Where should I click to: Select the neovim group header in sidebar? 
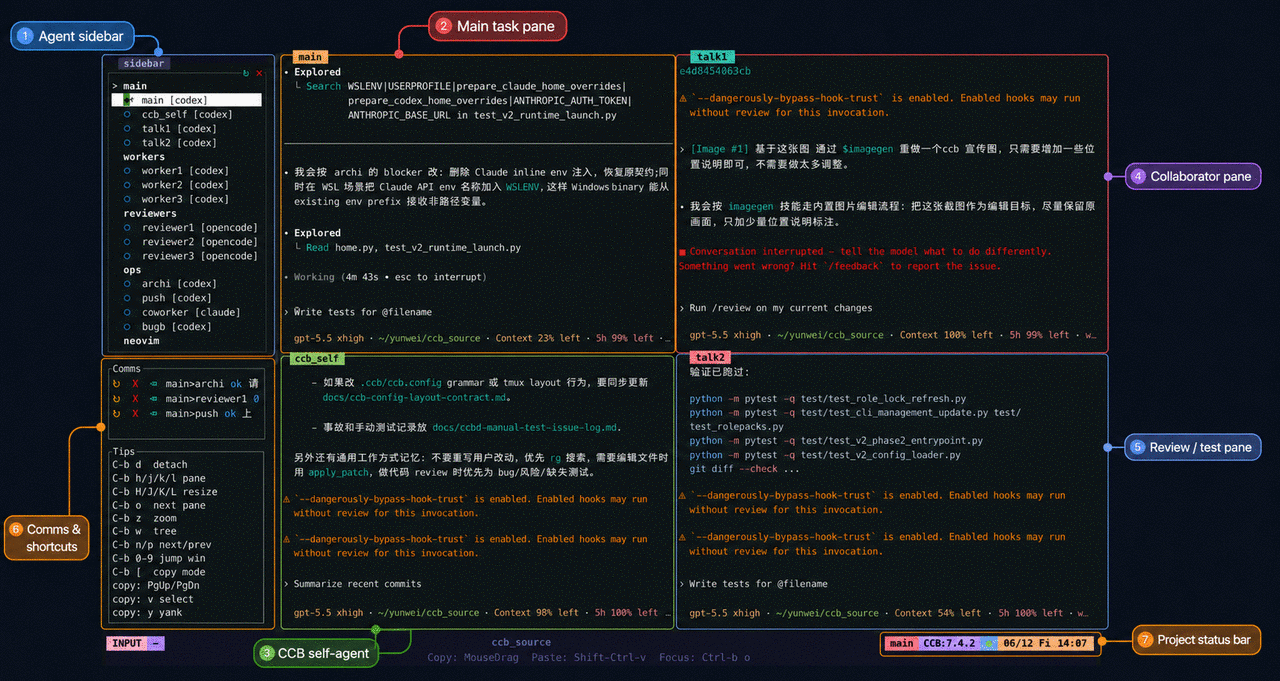pos(141,341)
